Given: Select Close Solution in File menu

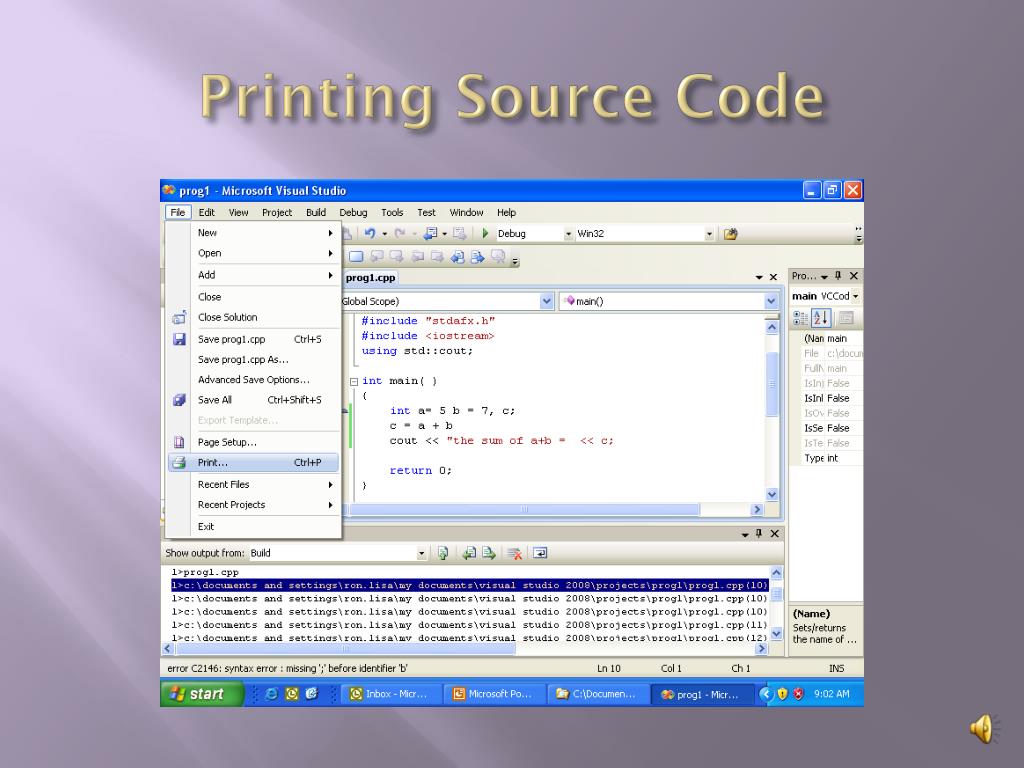Looking at the screenshot, I should click(253, 317).
